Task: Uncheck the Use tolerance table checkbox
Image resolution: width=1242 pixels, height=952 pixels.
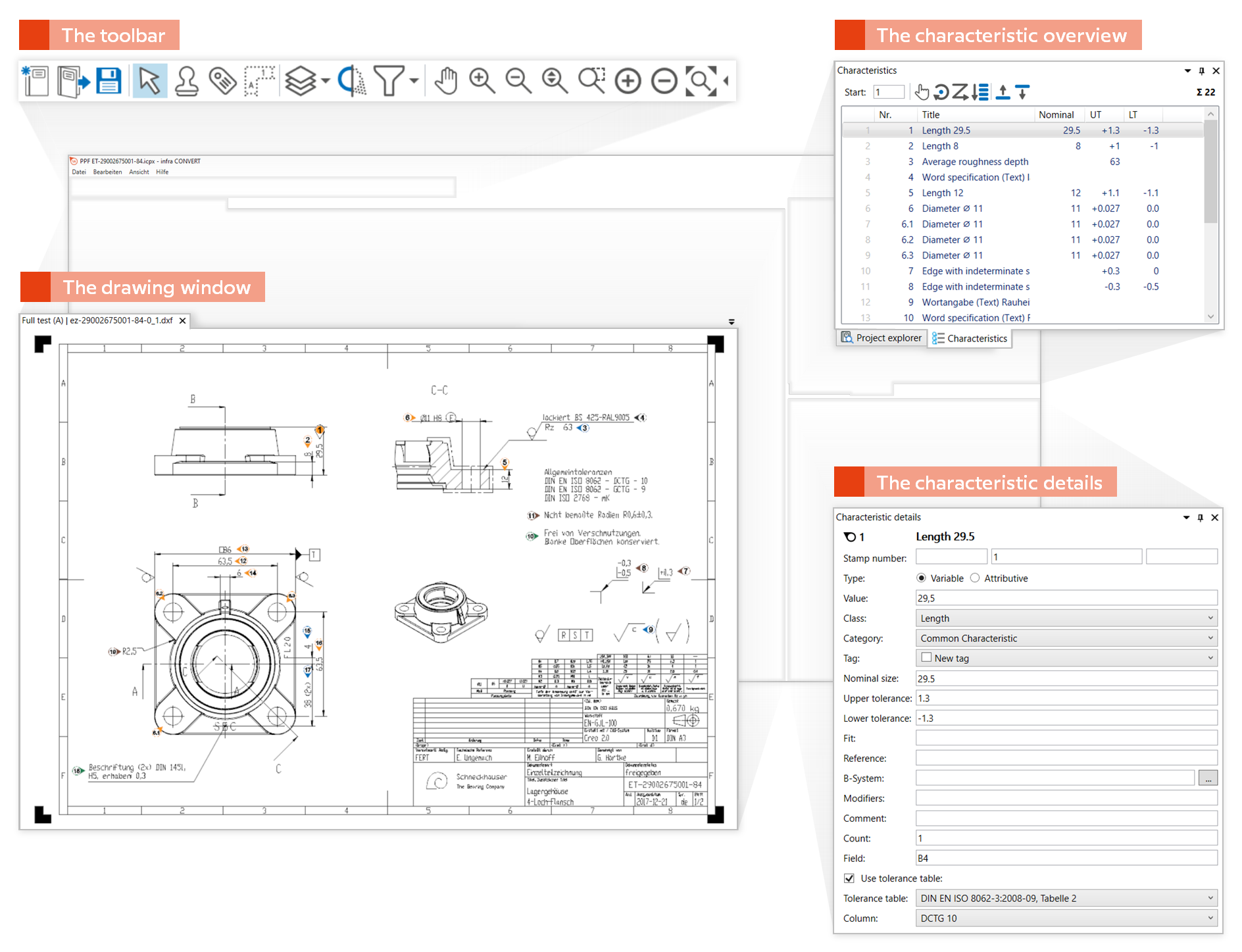Action: [x=849, y=878]
